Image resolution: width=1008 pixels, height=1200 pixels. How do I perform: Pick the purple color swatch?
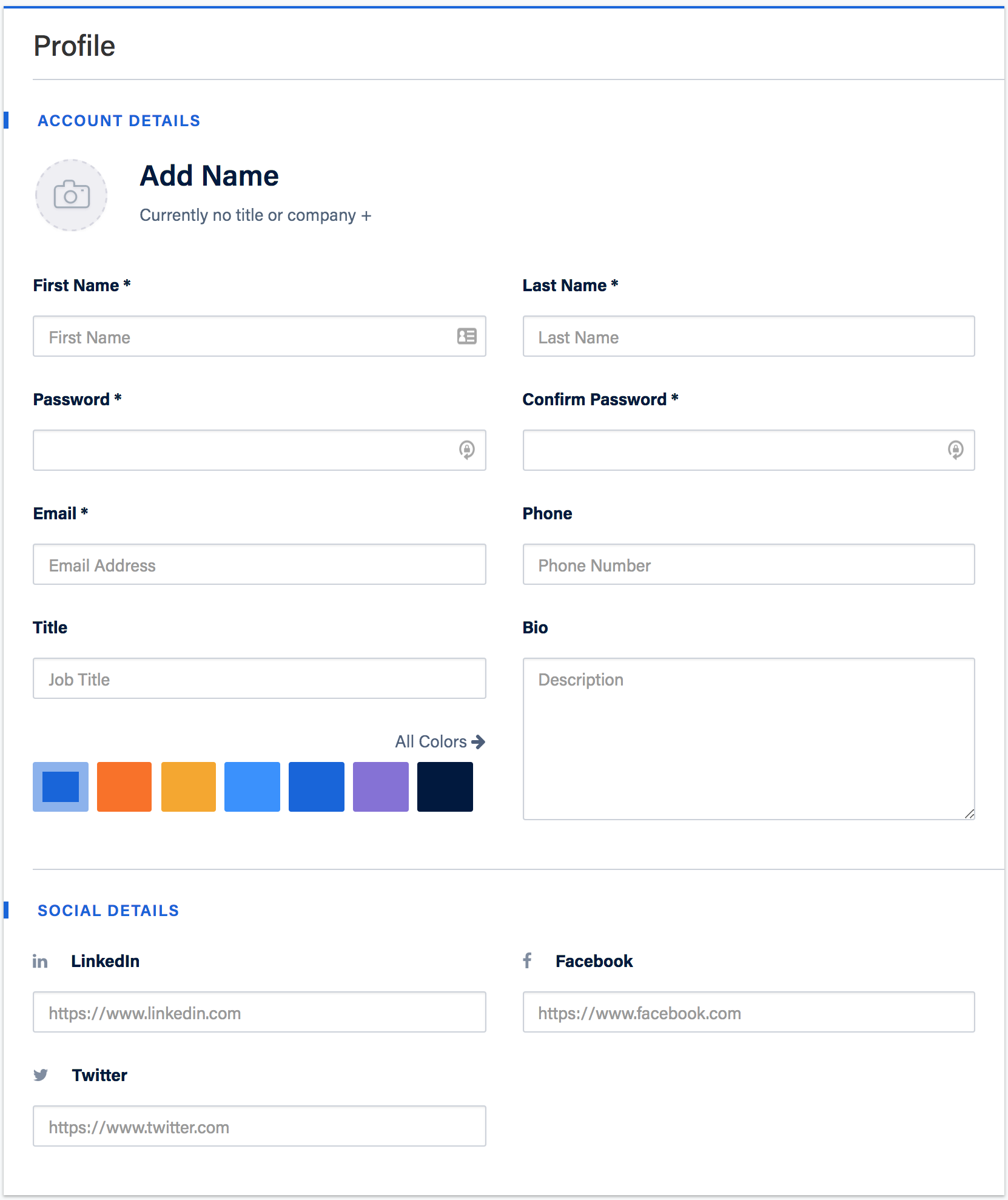[381, 787]
